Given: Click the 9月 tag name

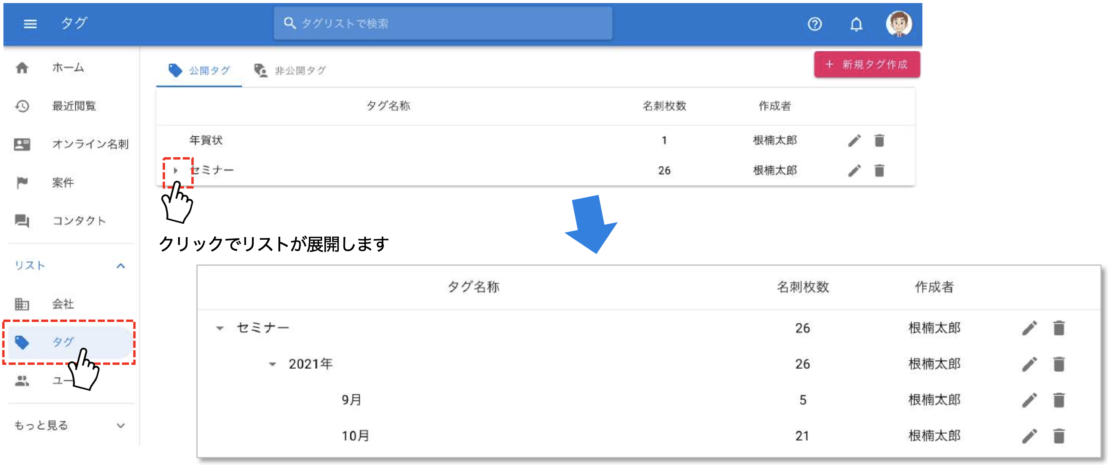Looking at the screenshot, I should click(x=351, y=400).
